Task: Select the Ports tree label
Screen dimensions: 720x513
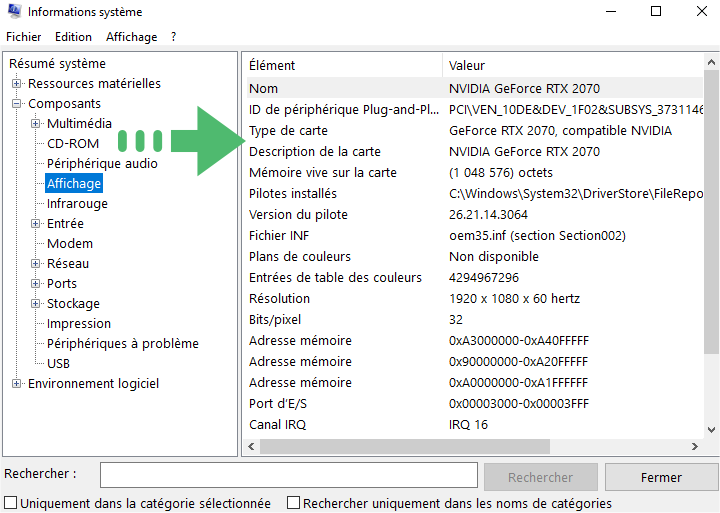Action: [62, 284]
